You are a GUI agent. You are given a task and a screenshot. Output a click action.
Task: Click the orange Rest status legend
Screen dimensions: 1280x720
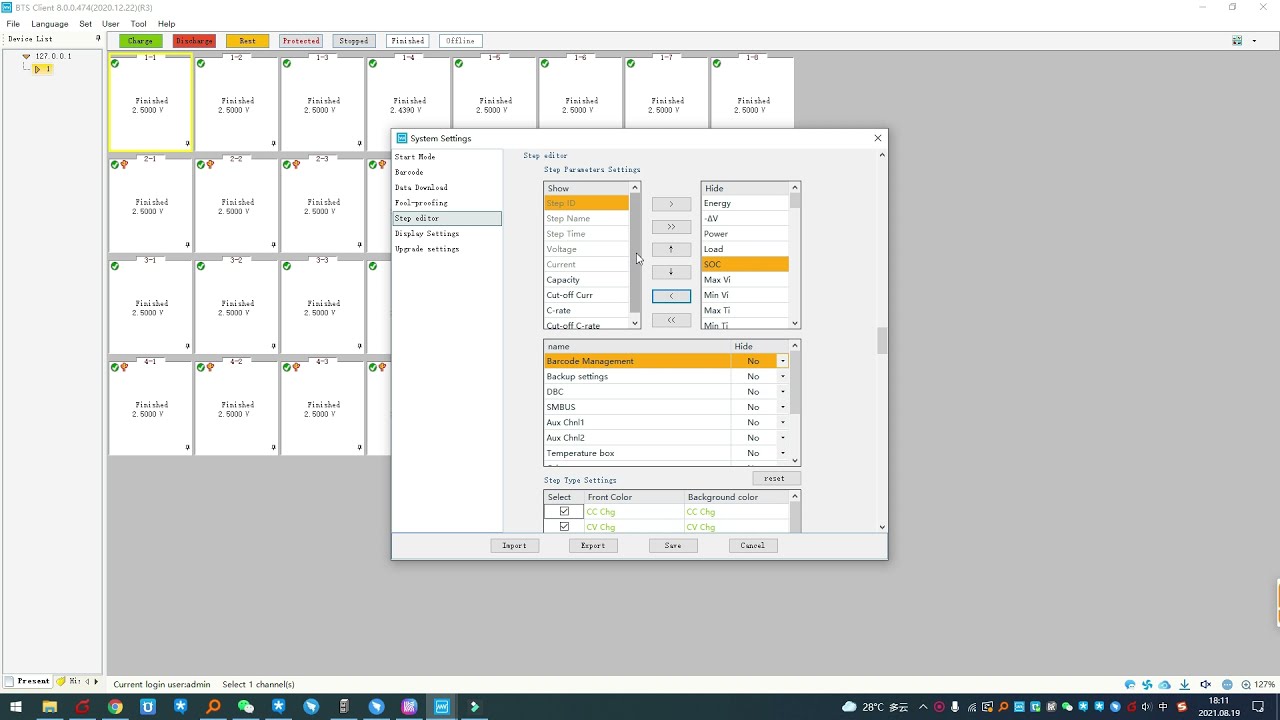[247, 41]
